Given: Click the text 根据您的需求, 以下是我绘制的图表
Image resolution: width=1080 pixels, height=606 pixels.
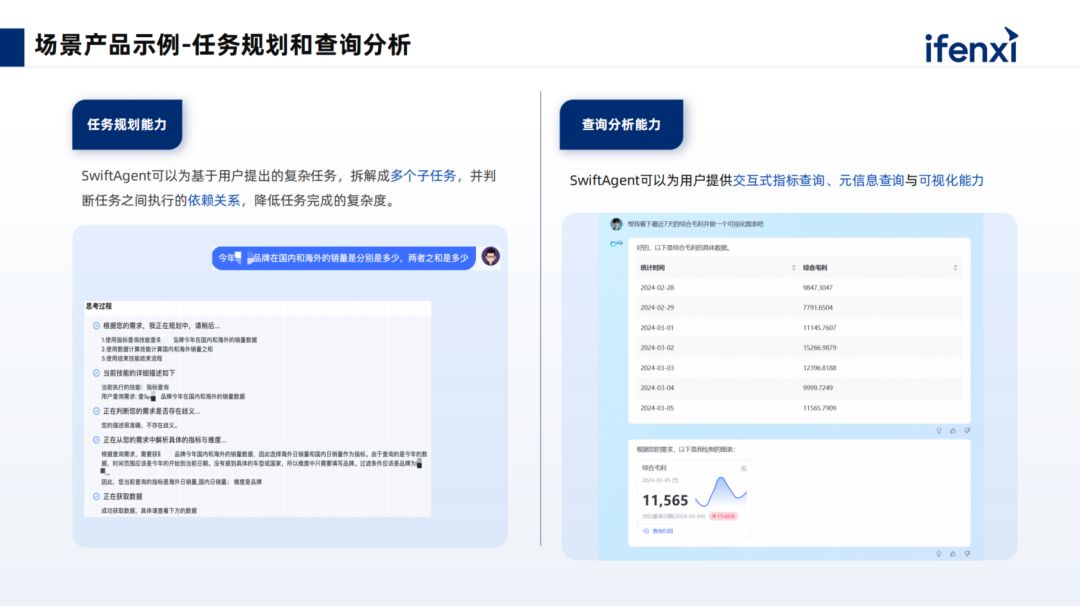Looking at the screenshot, I should click(685, 450).
